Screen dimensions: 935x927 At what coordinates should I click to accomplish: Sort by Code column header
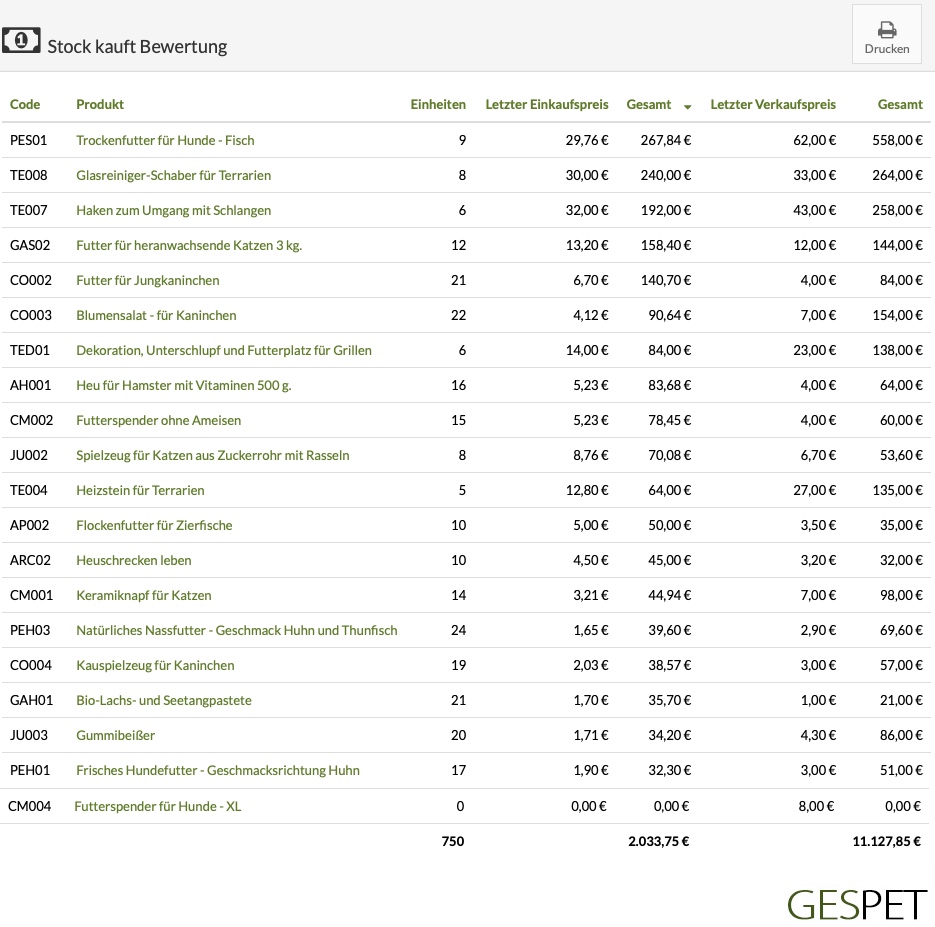(x=25, y=104)
